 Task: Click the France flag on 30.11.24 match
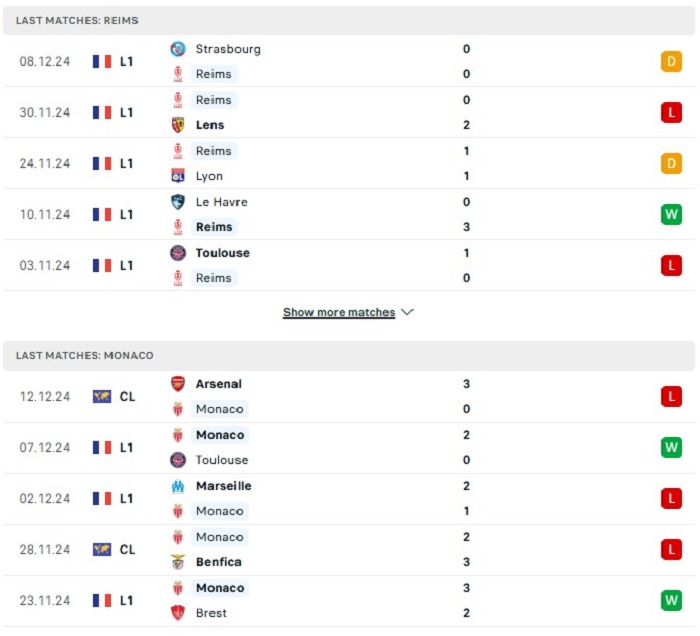coord(102,112)
